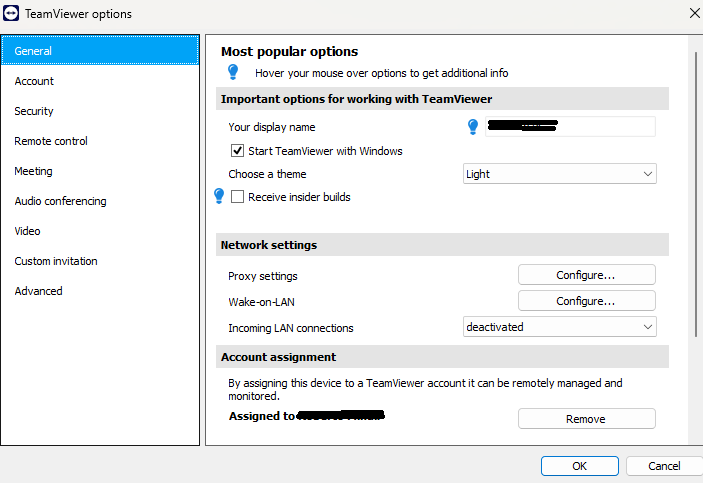Uncheck Start TeamViewer with Windows
The width and height of the screenshot is (703, 483).
pyautogui.click(x=237, y=151)
